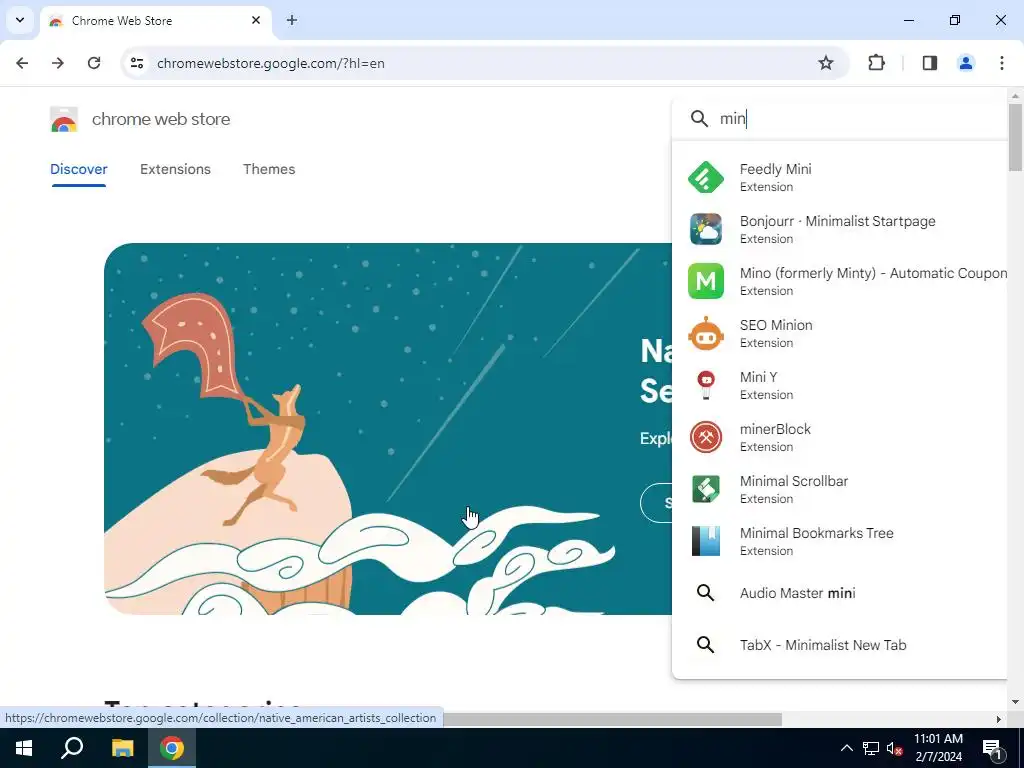Click the Chrome Web Store logo
This screenshot has width=1024, height=768.
click(x=63, y=120)
